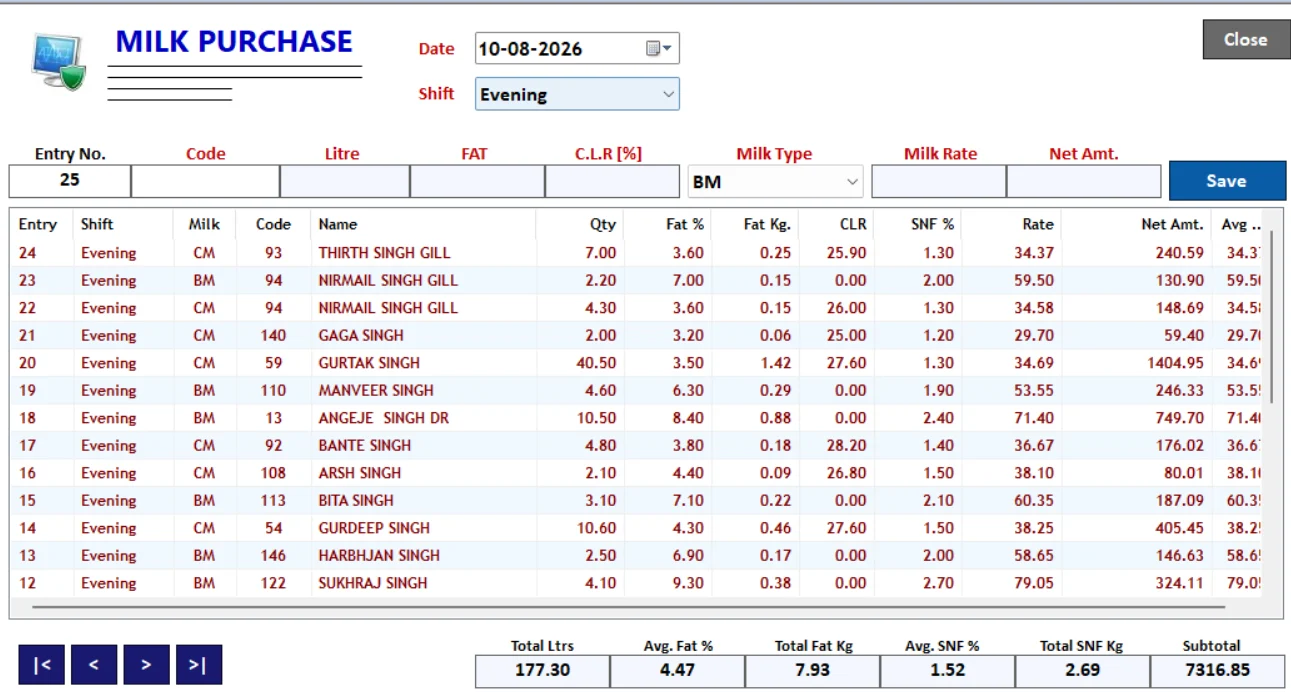Select row SUKHRAJ SINGH
1291x699 pixels.
635,583
